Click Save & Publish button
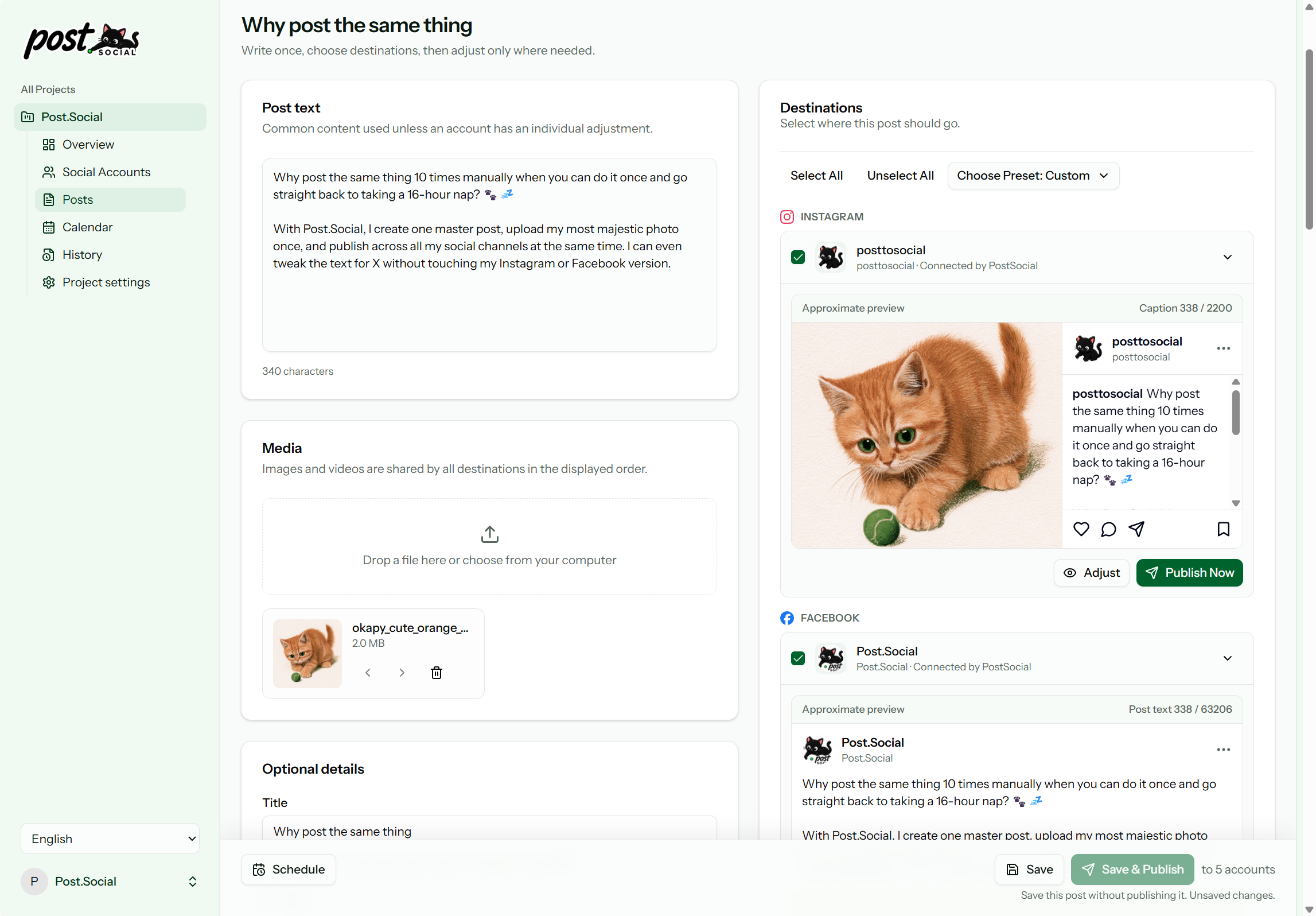Image resolution: width=1316 pixels, height=916 pixels. [1132, 870]
